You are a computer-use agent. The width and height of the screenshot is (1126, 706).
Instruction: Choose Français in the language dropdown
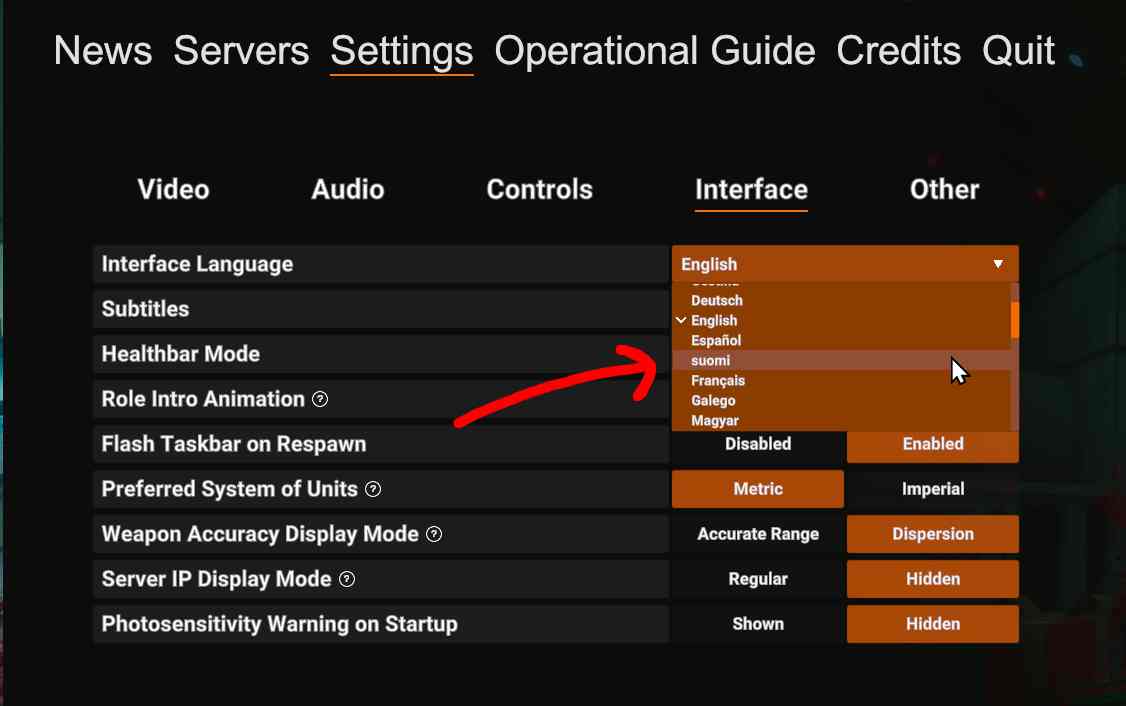[x=718, y=380]
